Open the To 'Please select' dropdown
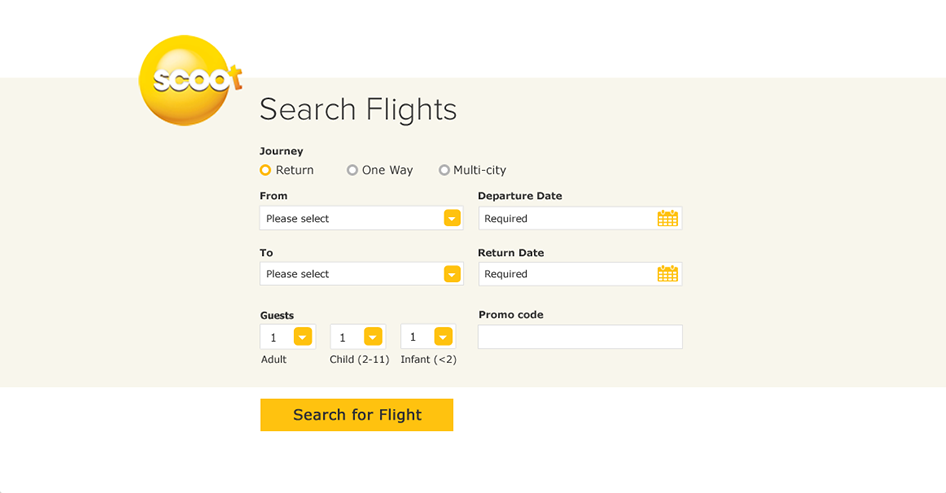 361,274
